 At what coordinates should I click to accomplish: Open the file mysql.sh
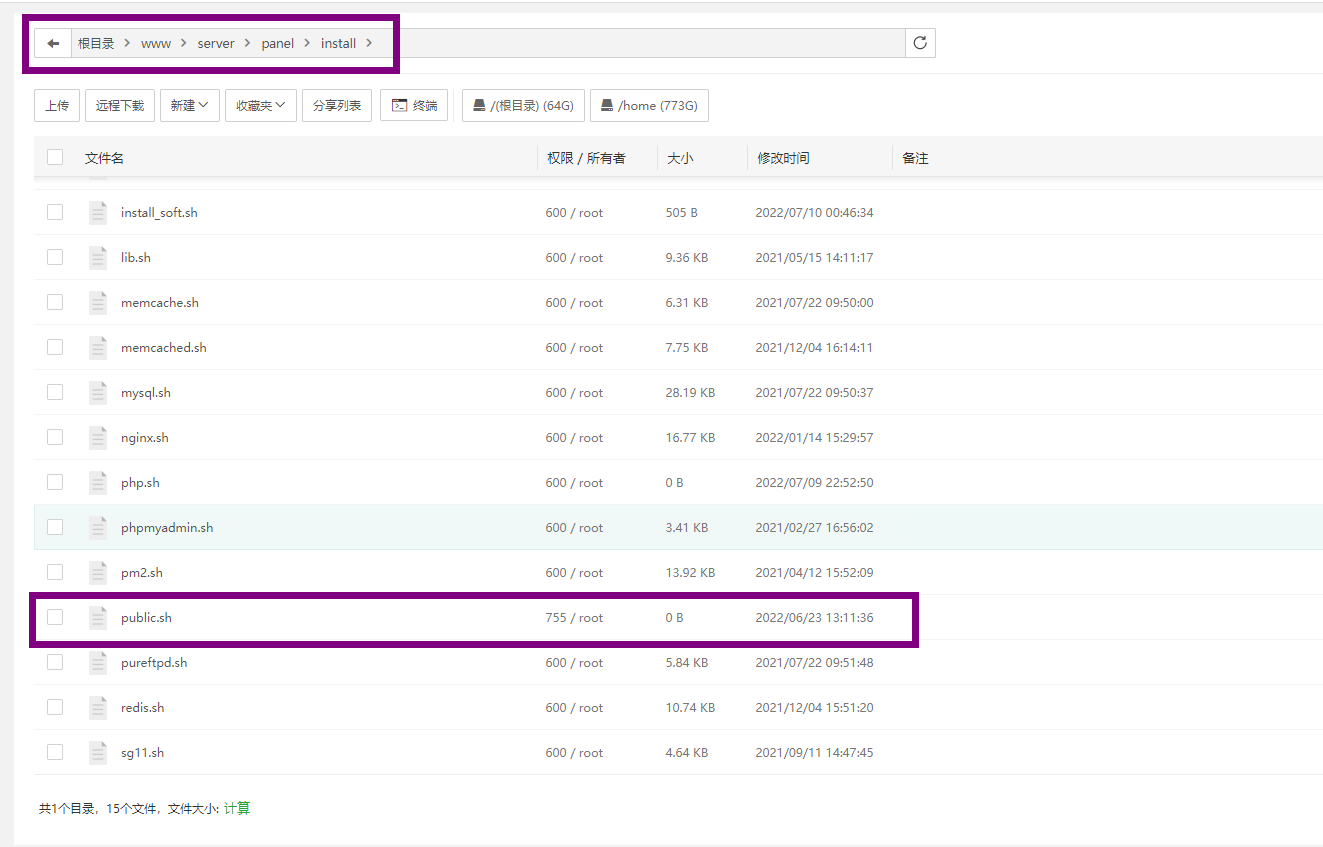(146, 392)
